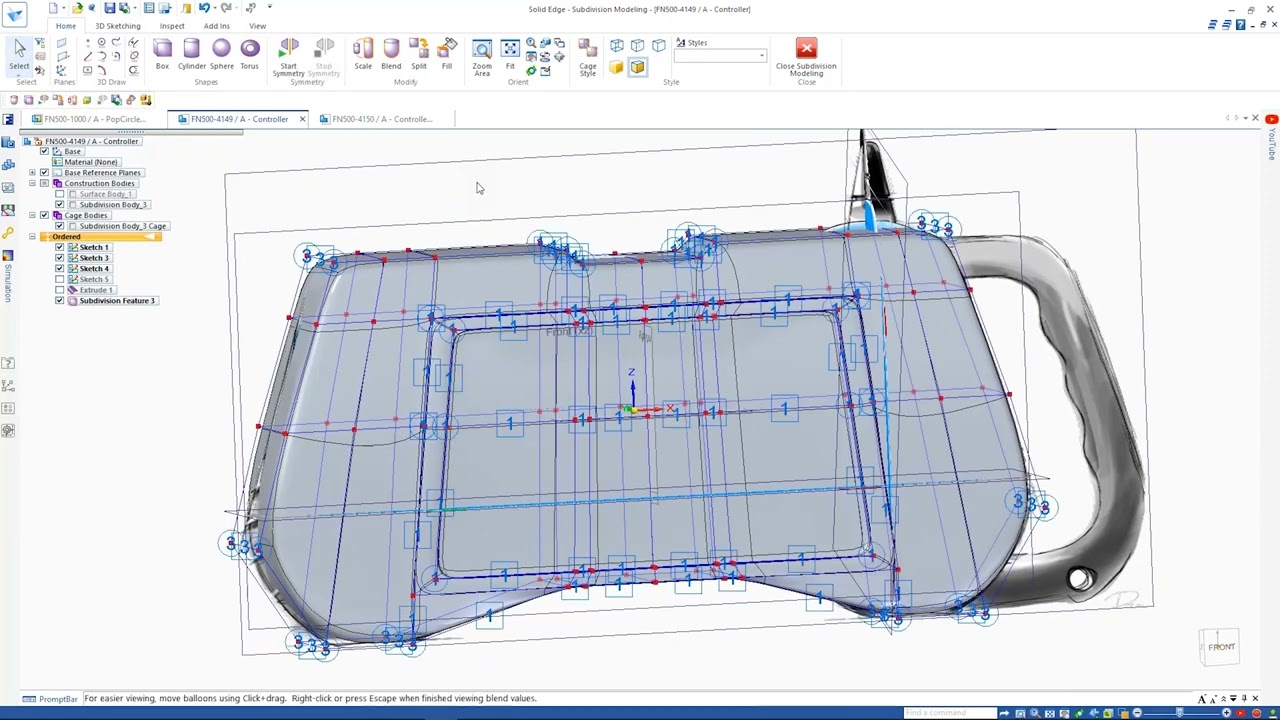Open the Cage Style tool
This screenshot has height=720, width=1280.
tap(588, 57)
